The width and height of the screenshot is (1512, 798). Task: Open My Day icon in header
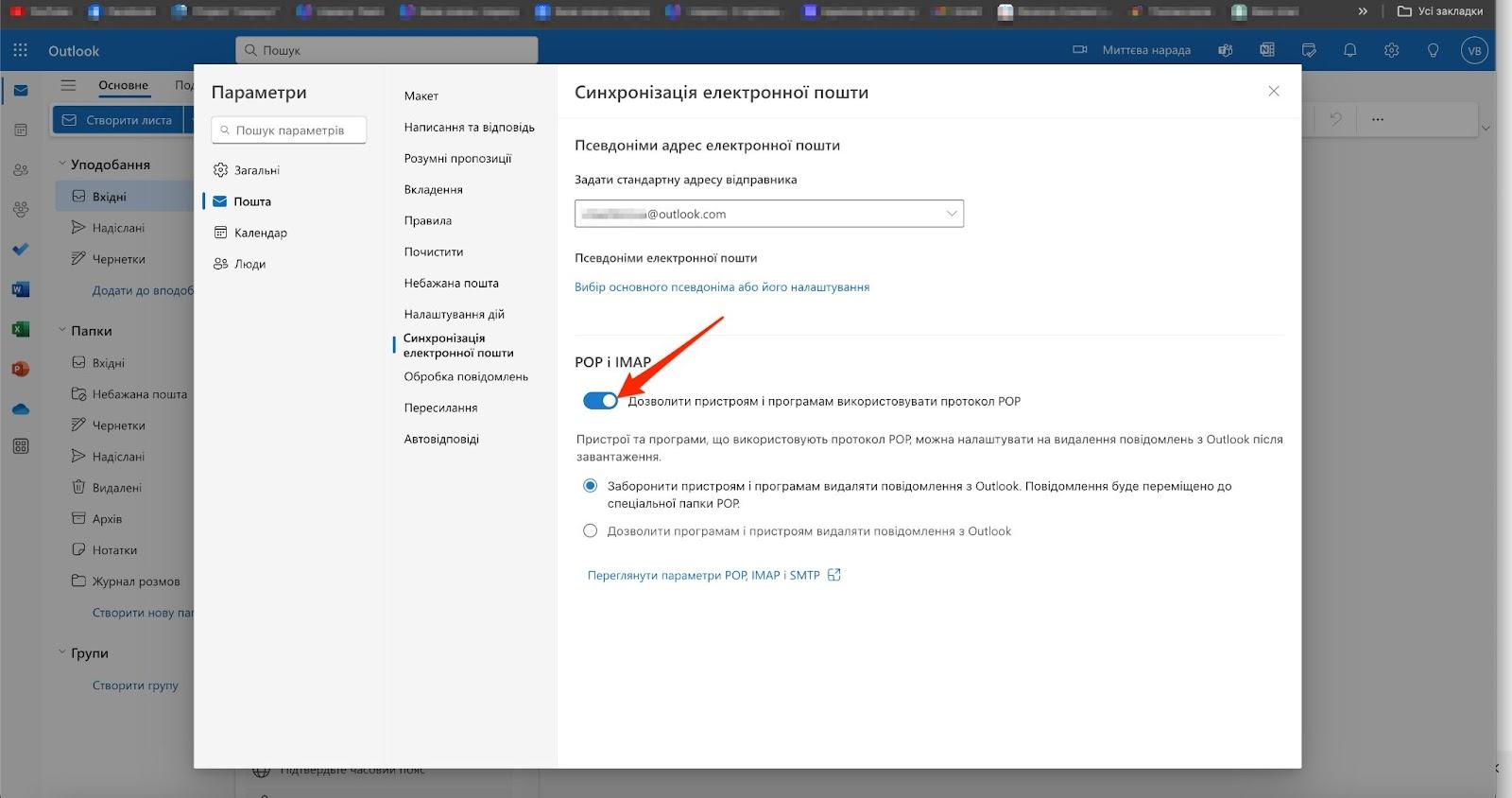(x=1309, y=50)
